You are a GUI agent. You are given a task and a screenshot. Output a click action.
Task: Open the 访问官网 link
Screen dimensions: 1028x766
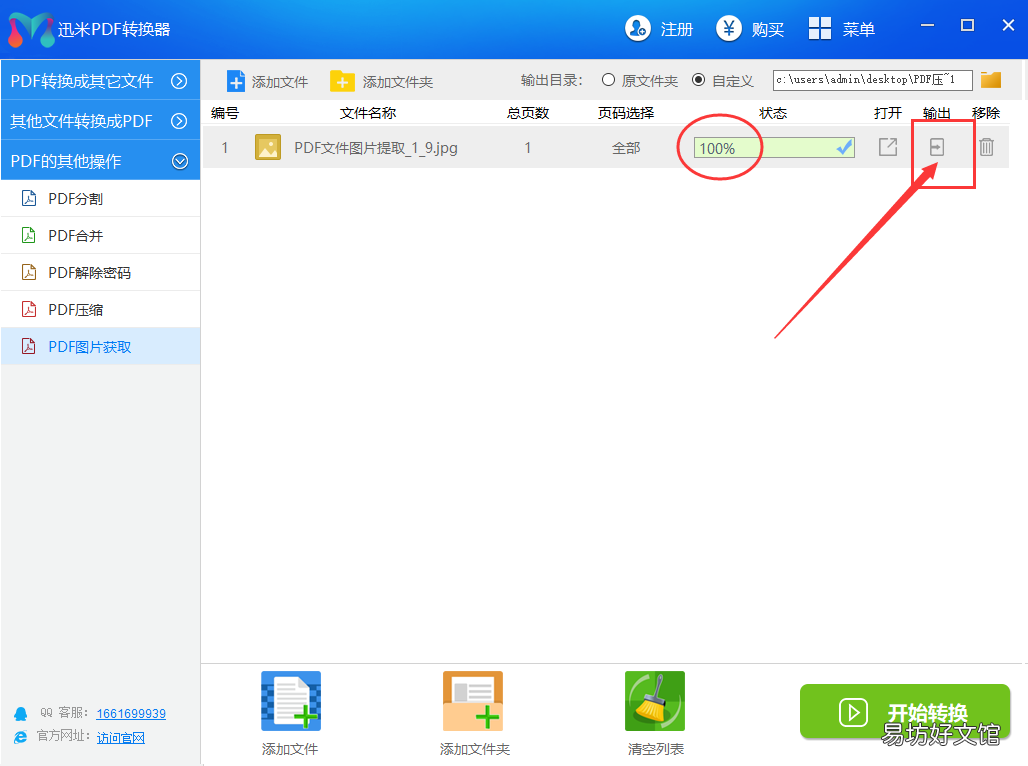121,738
